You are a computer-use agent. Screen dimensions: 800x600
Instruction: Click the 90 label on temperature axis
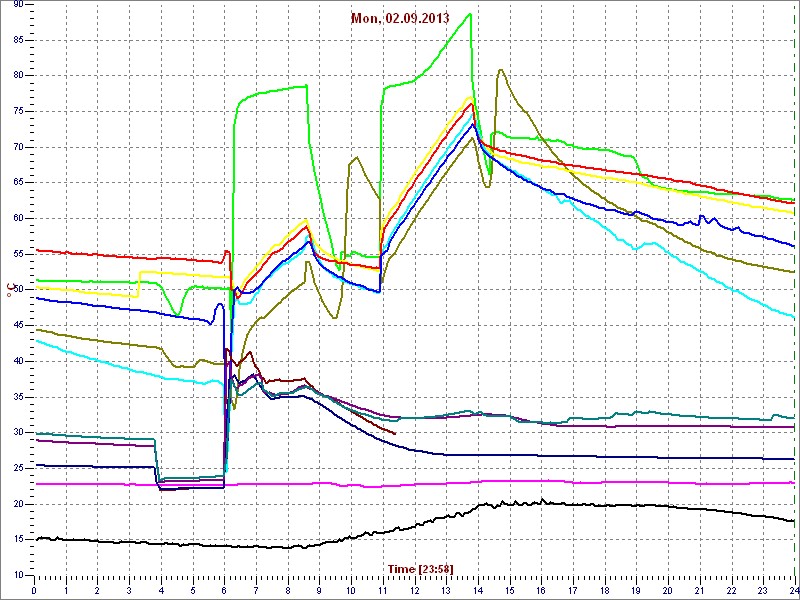[x=17, y=5]
